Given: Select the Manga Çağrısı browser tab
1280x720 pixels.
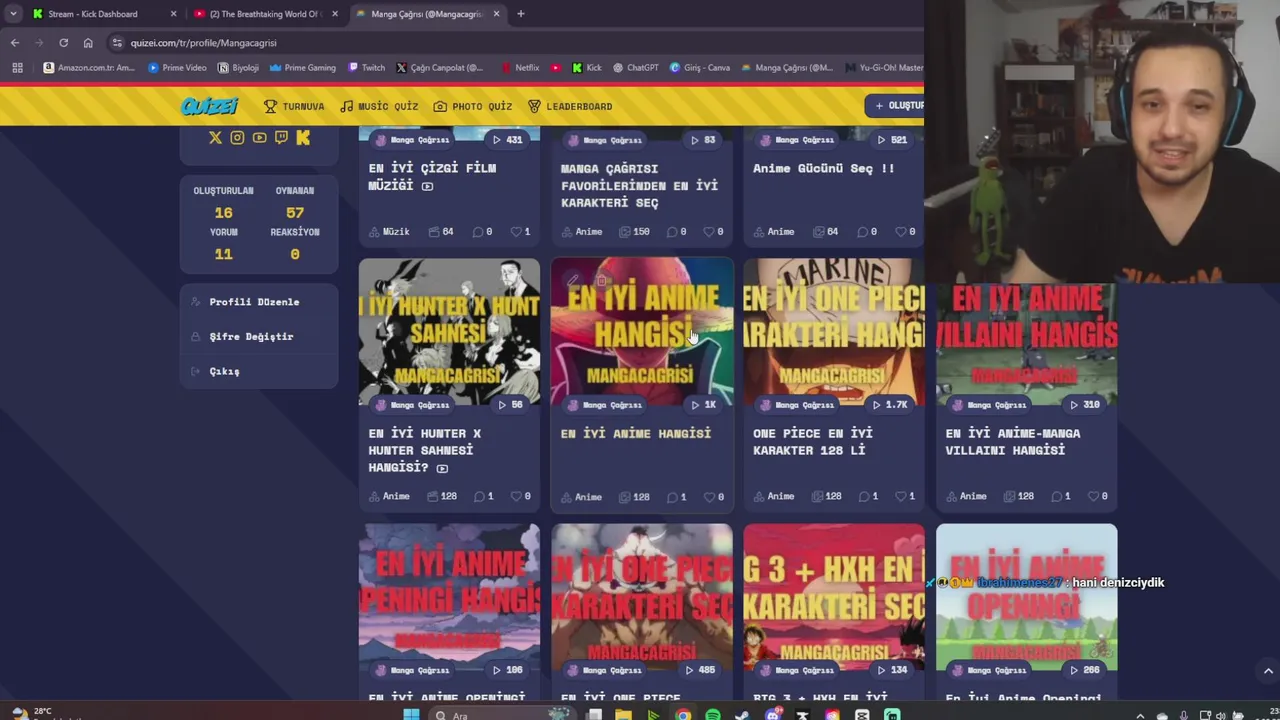Looking at the screenshot, I should [427, 14].
